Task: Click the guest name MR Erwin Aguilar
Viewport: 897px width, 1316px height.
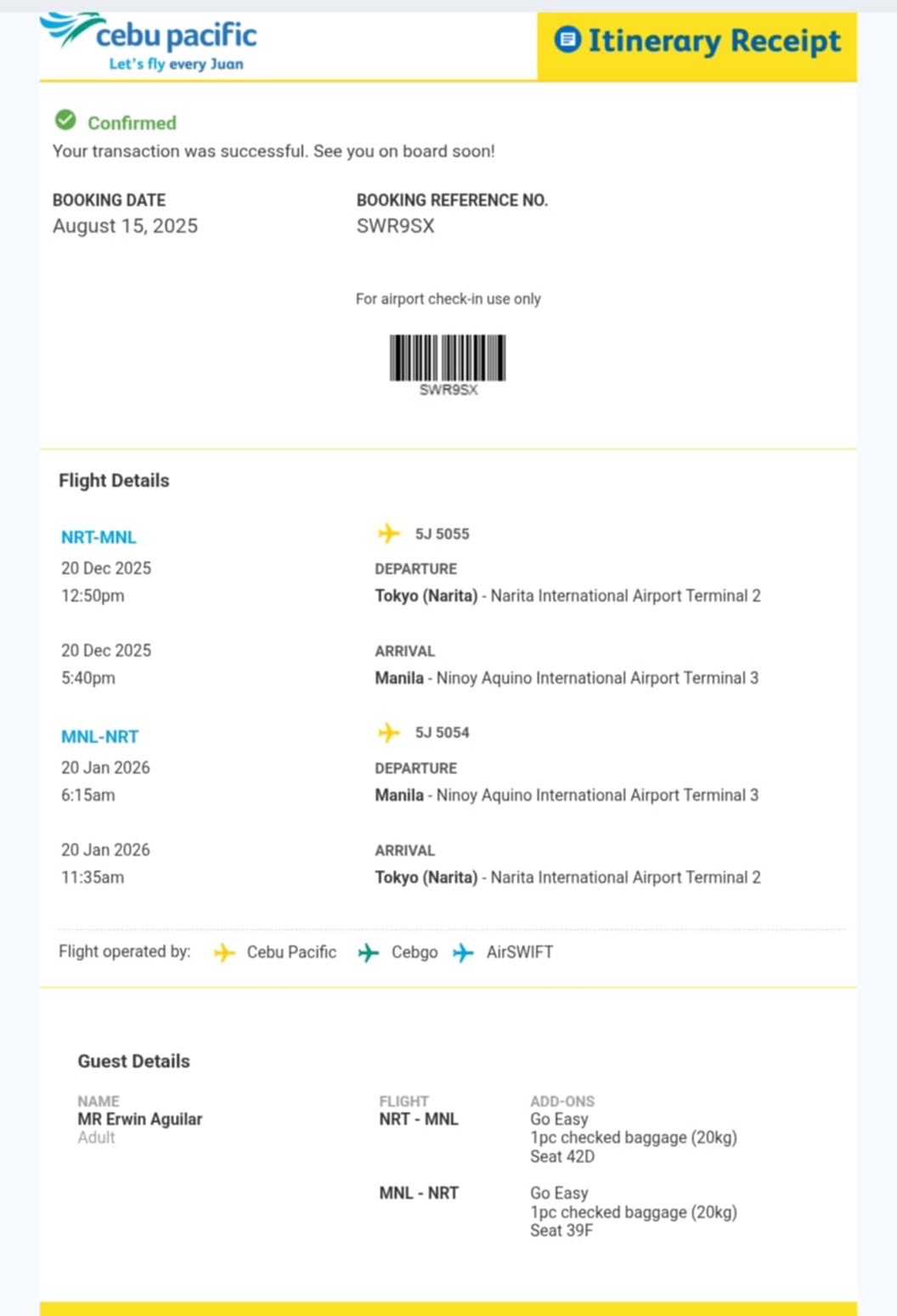Action: (140, 1119)
